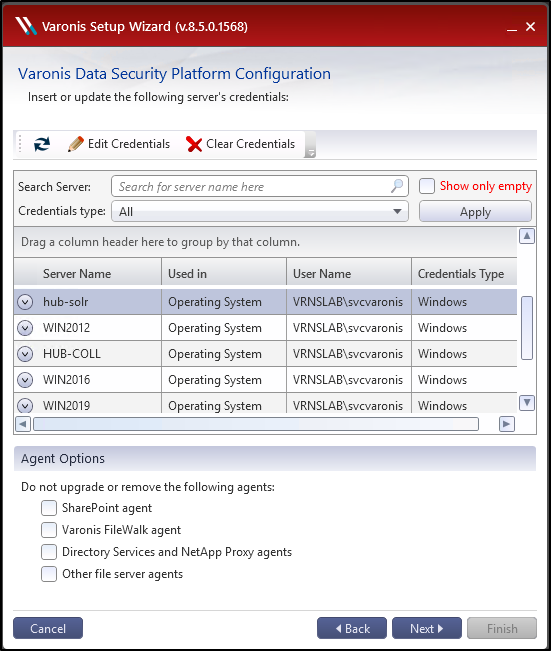Select the WIN2012 server name cell
This screenshot has width=551, height=651.
100,328
